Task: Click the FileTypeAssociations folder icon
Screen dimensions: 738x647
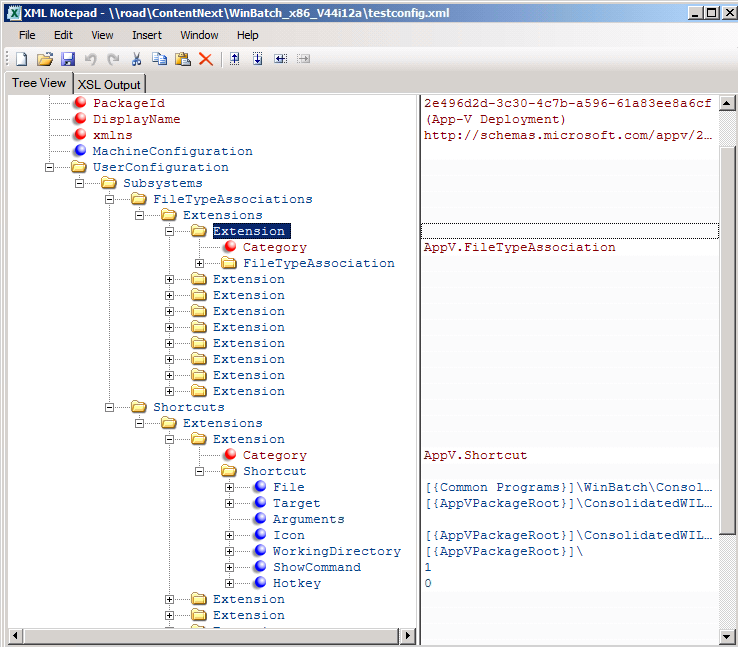Action: pos(139,199)
